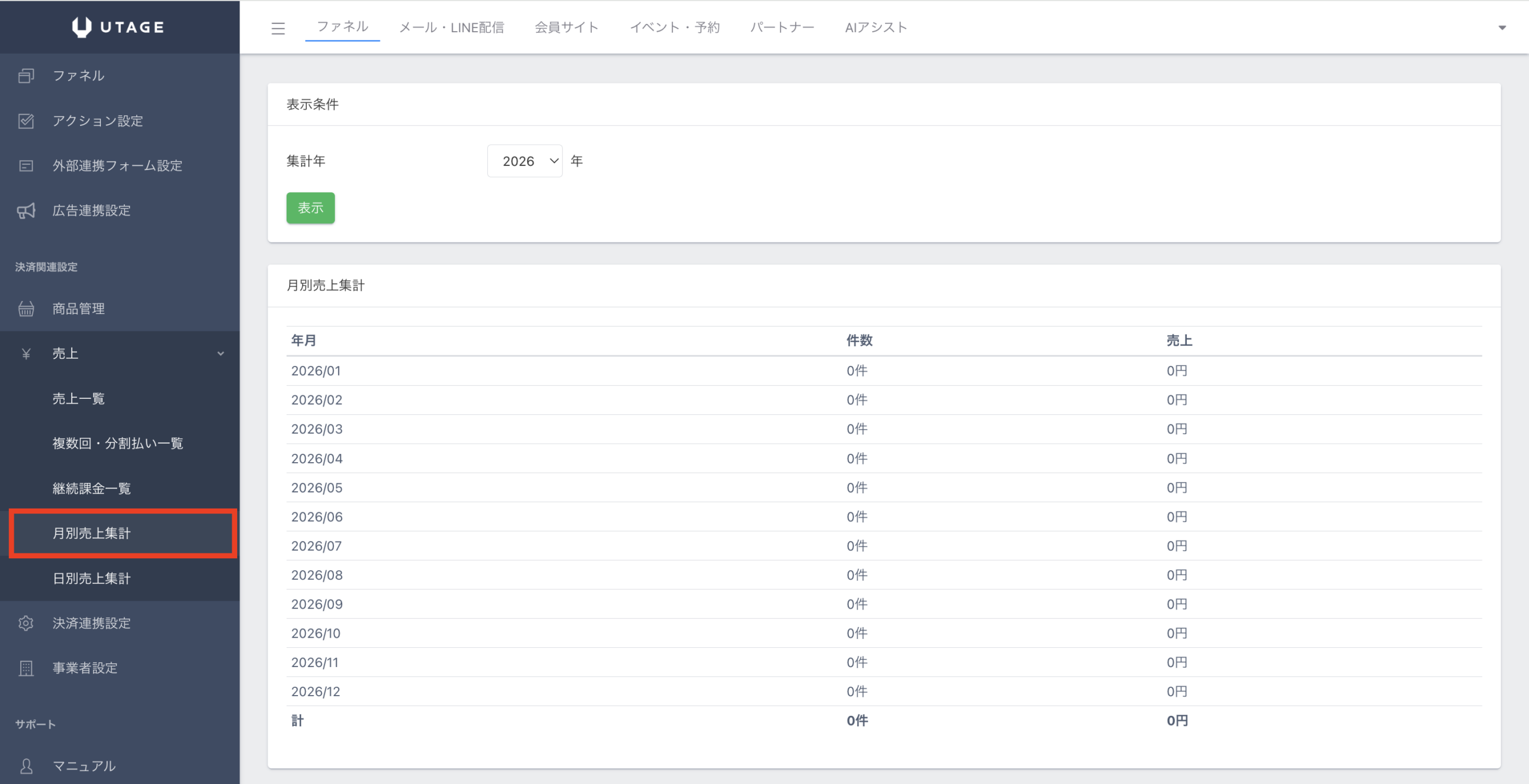This screenshot has height=784, width=1529.
Task: Collapse the 売上 menu chevron
Action: [220, 353]
